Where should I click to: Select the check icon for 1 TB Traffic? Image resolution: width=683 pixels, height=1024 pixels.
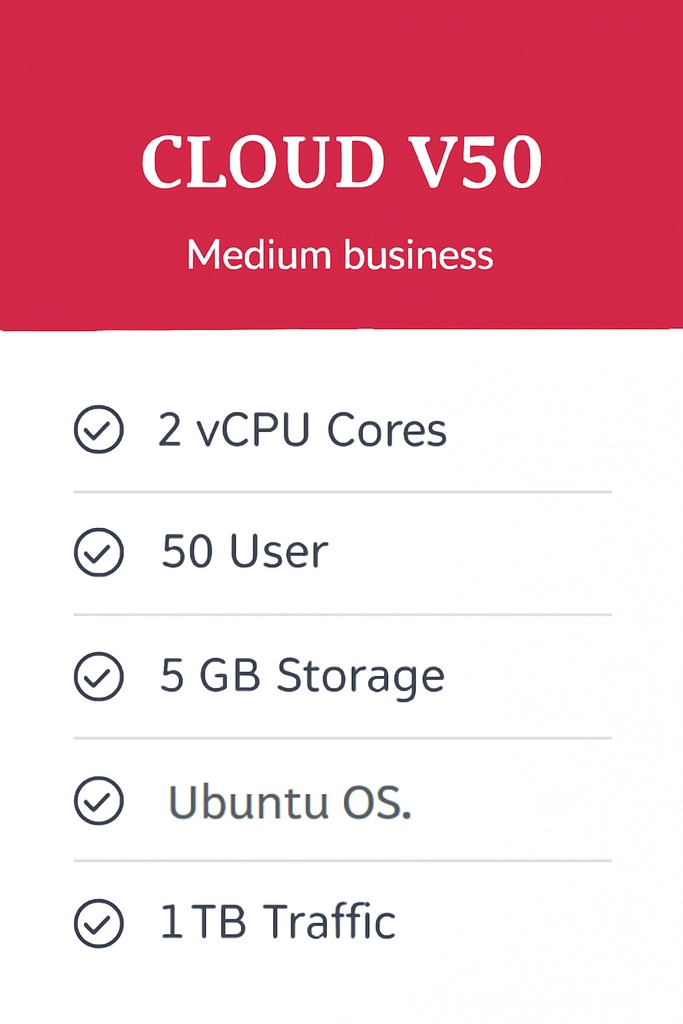[x=98, y=923]
